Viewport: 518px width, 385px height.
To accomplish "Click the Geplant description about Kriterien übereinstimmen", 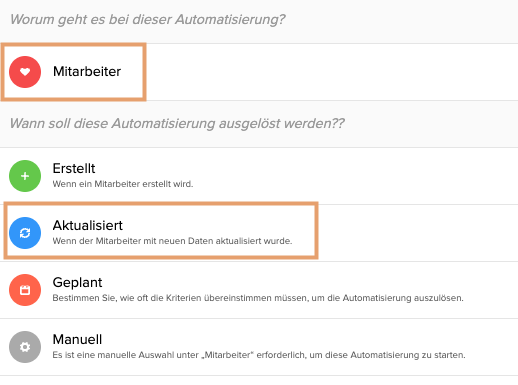I will [x=258, y=298].
